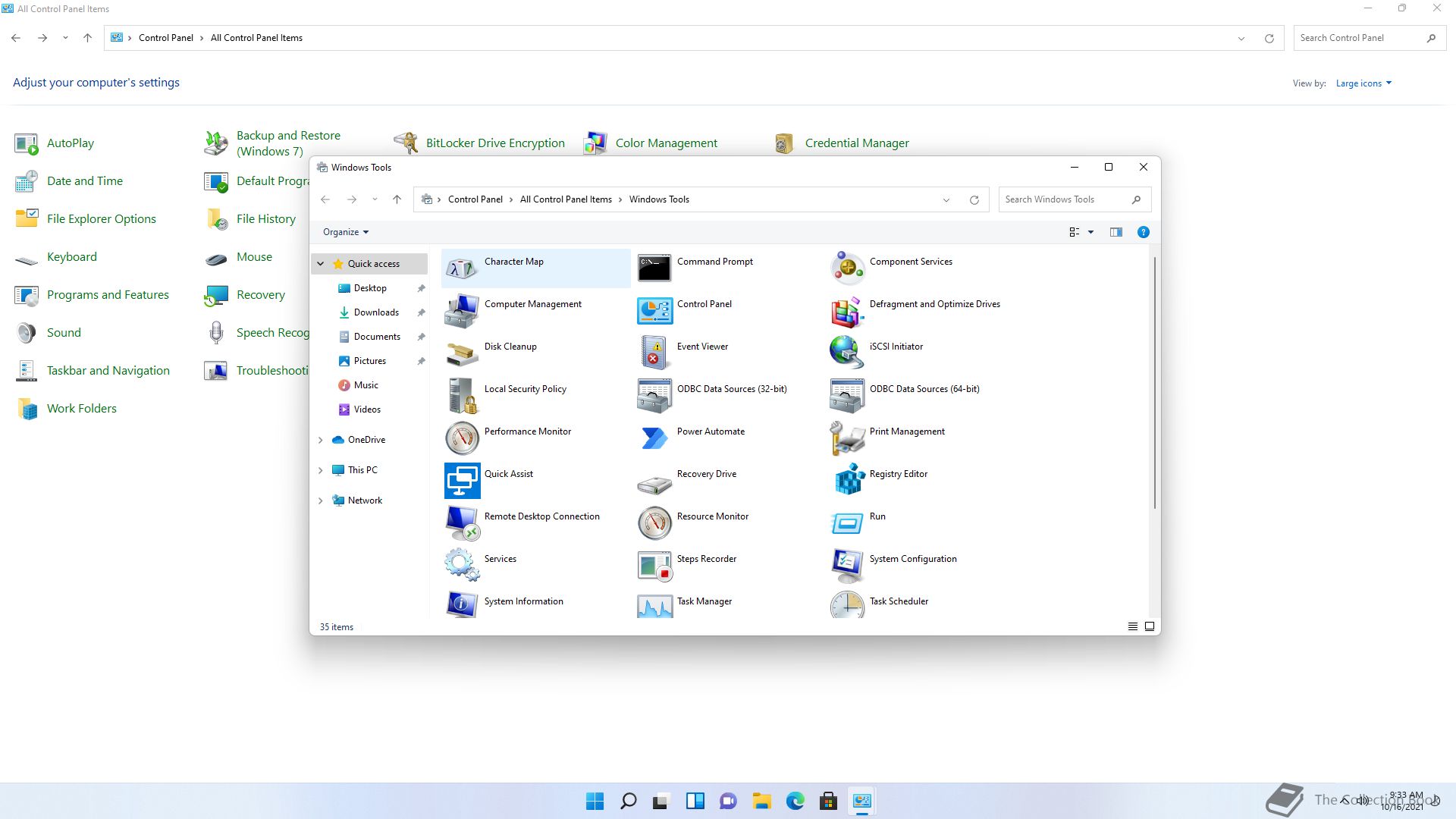Viewport: 1456px width, 819px height.
Task: Click the Search Windows Tools field
Action: click(x=1075, y=199)
